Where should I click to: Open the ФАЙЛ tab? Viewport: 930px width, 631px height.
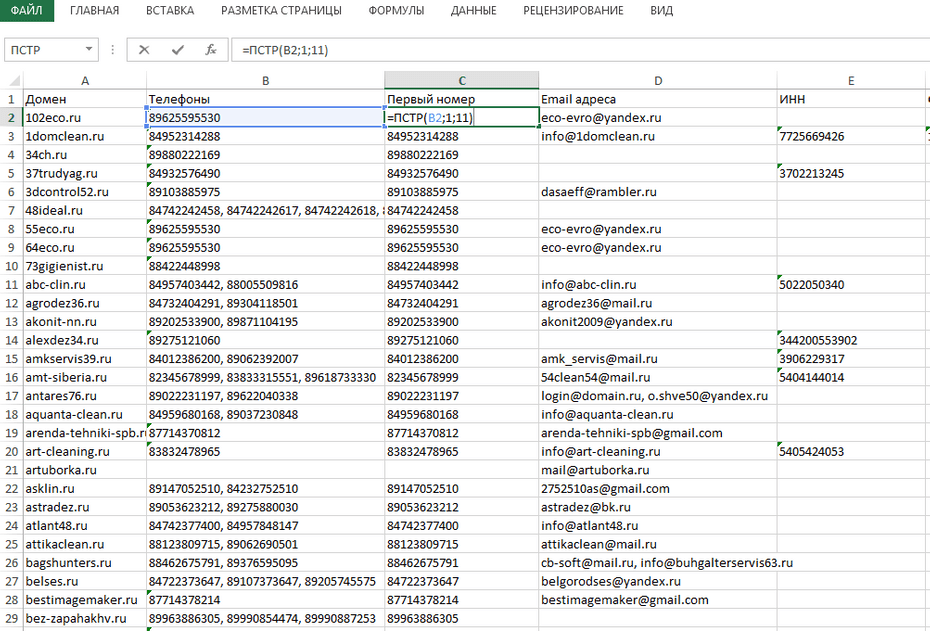[x=27, y=11]
